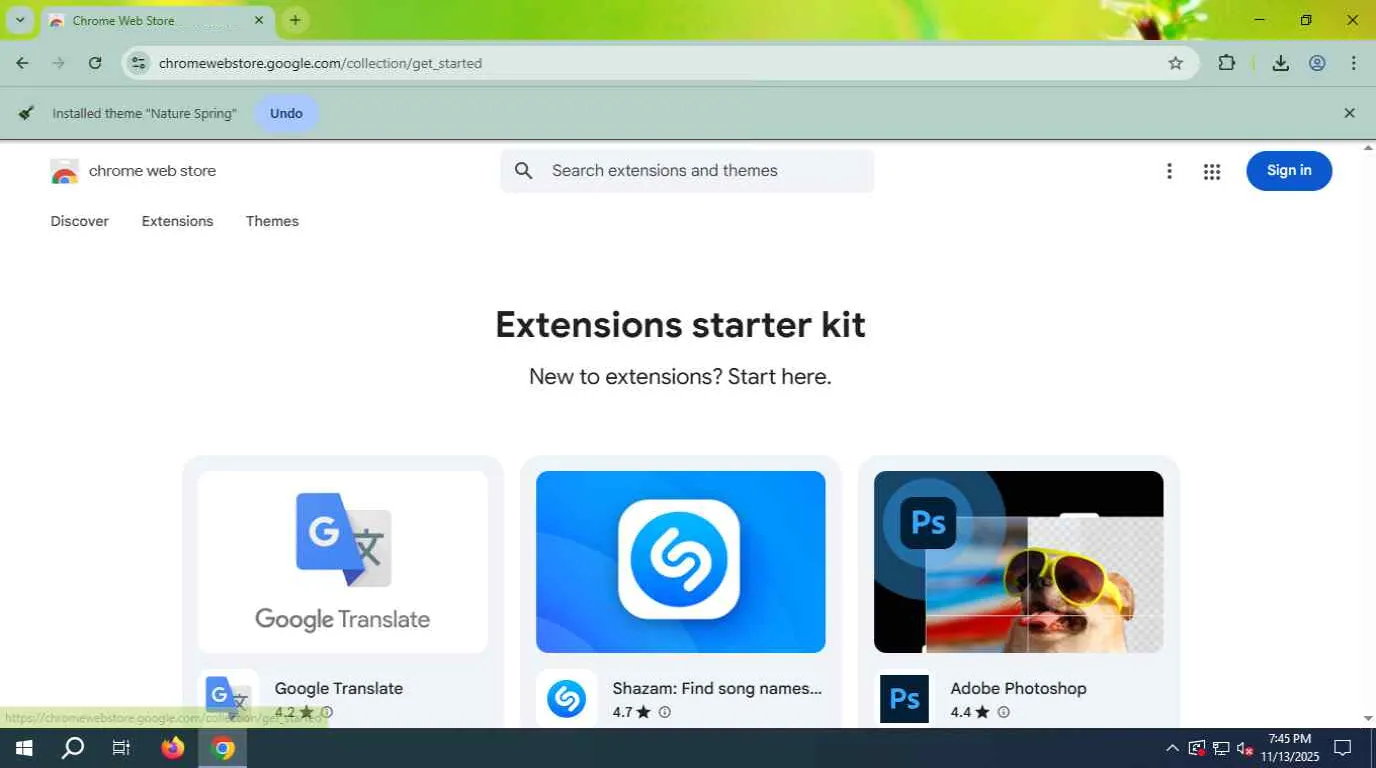Viewport: 1376px width, 768px height.
Task: Switch to the Themes tab
Action: [272, 221]
